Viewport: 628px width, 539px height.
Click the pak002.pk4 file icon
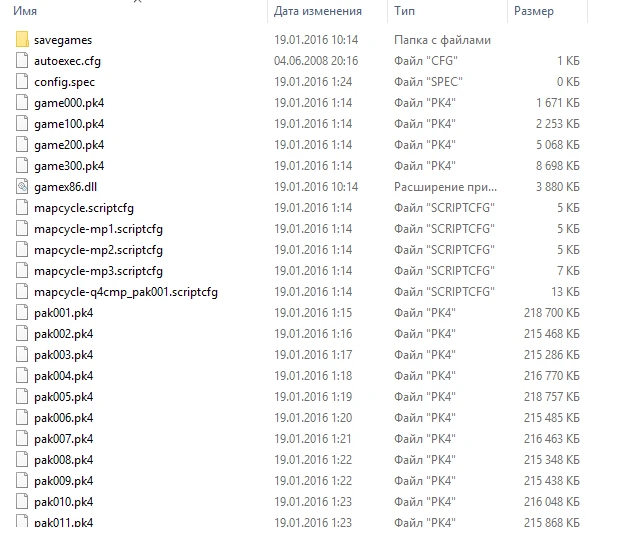(x=22, y=334)
